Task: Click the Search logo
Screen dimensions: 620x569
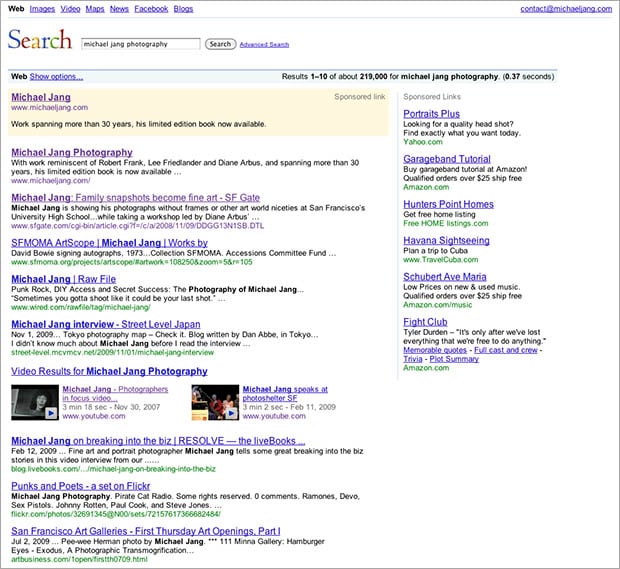Action: tap(40, 40)
